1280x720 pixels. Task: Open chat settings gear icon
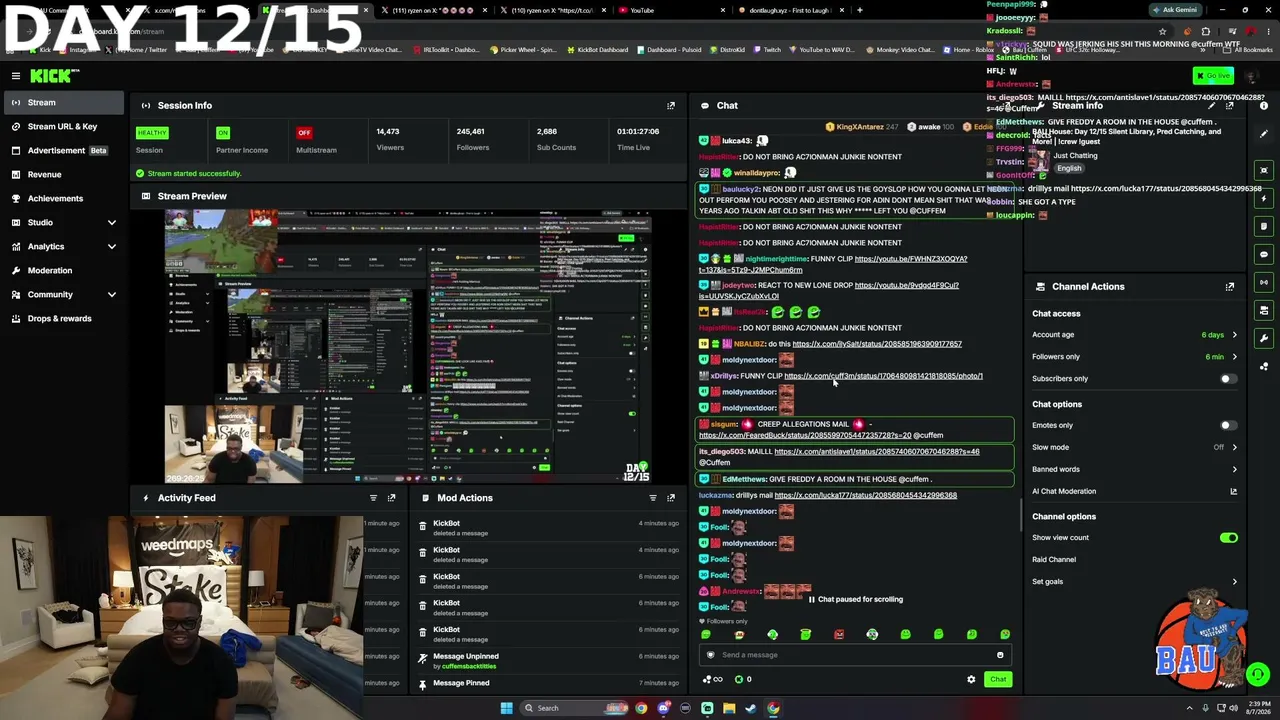(x=971, y=680)
